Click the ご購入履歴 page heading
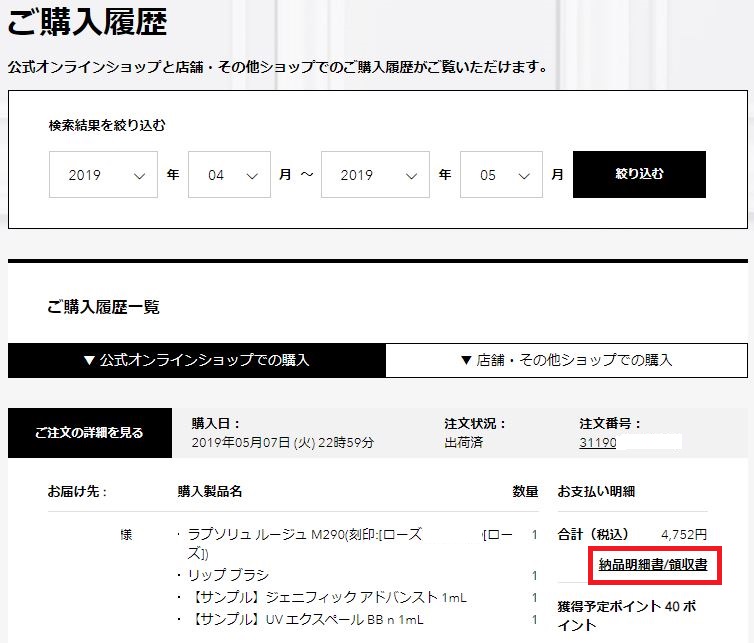The width and height of the screenshot is (754, 643). (88, 20)
